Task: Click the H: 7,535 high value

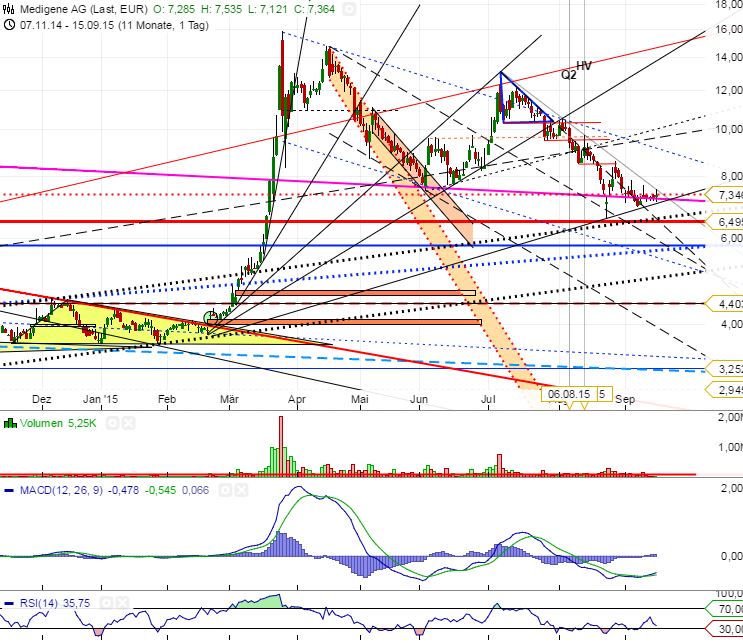Action: point(221,9)
